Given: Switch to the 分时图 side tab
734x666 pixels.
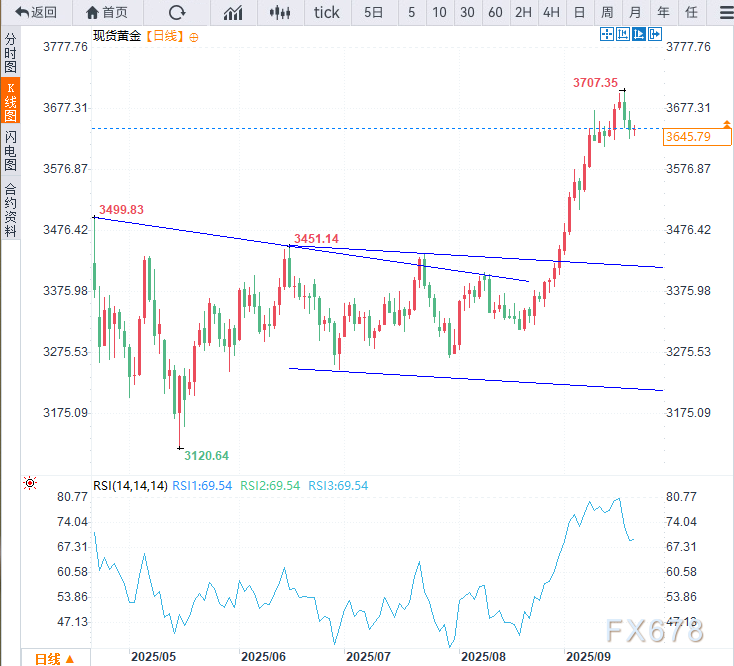Looking at the screenshot, I should tap(10, 54).
